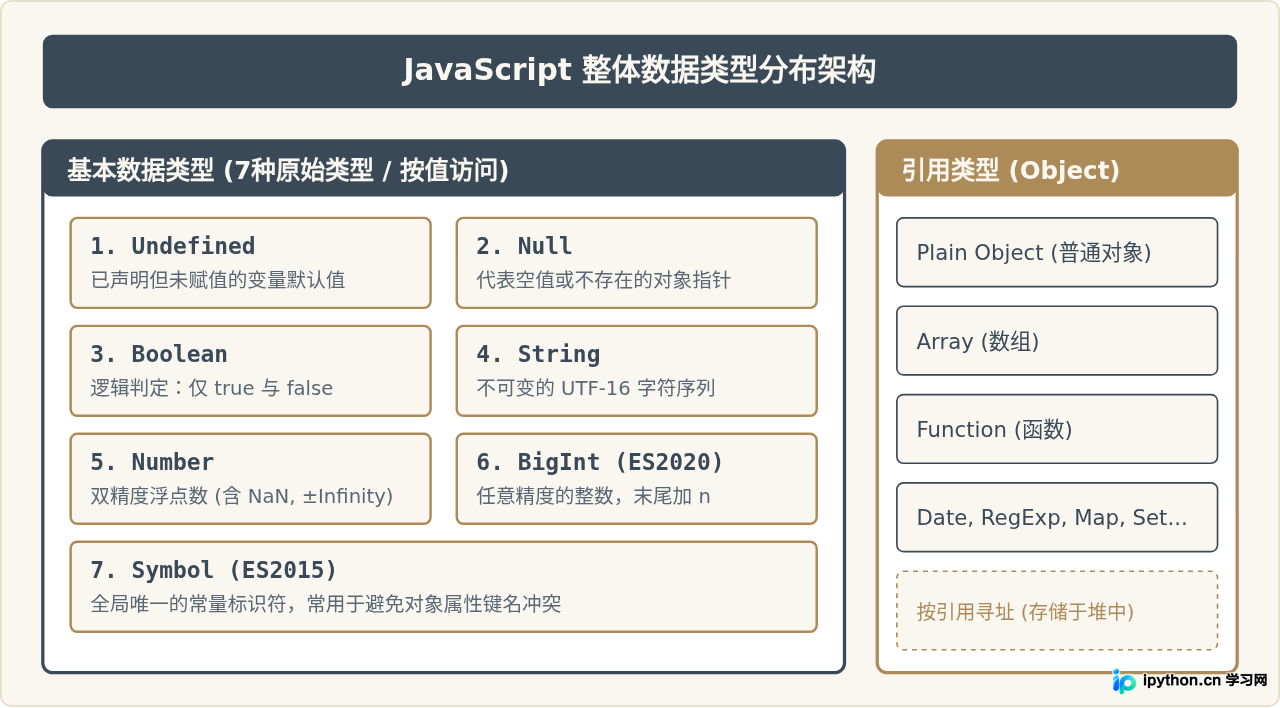Select the BigInt (ES2020) card

636,479
